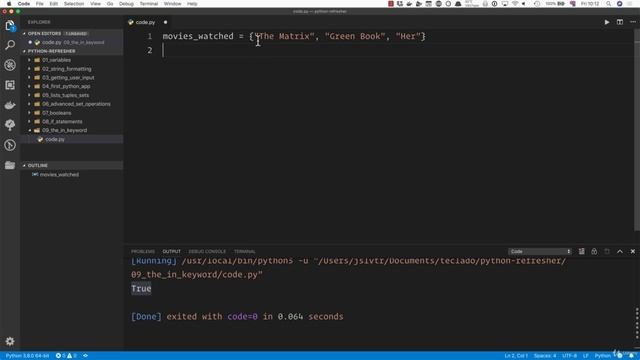Open the Git history icon in activity bar
The width and height of the screenshot is (640, 360).
pos(10,145)
